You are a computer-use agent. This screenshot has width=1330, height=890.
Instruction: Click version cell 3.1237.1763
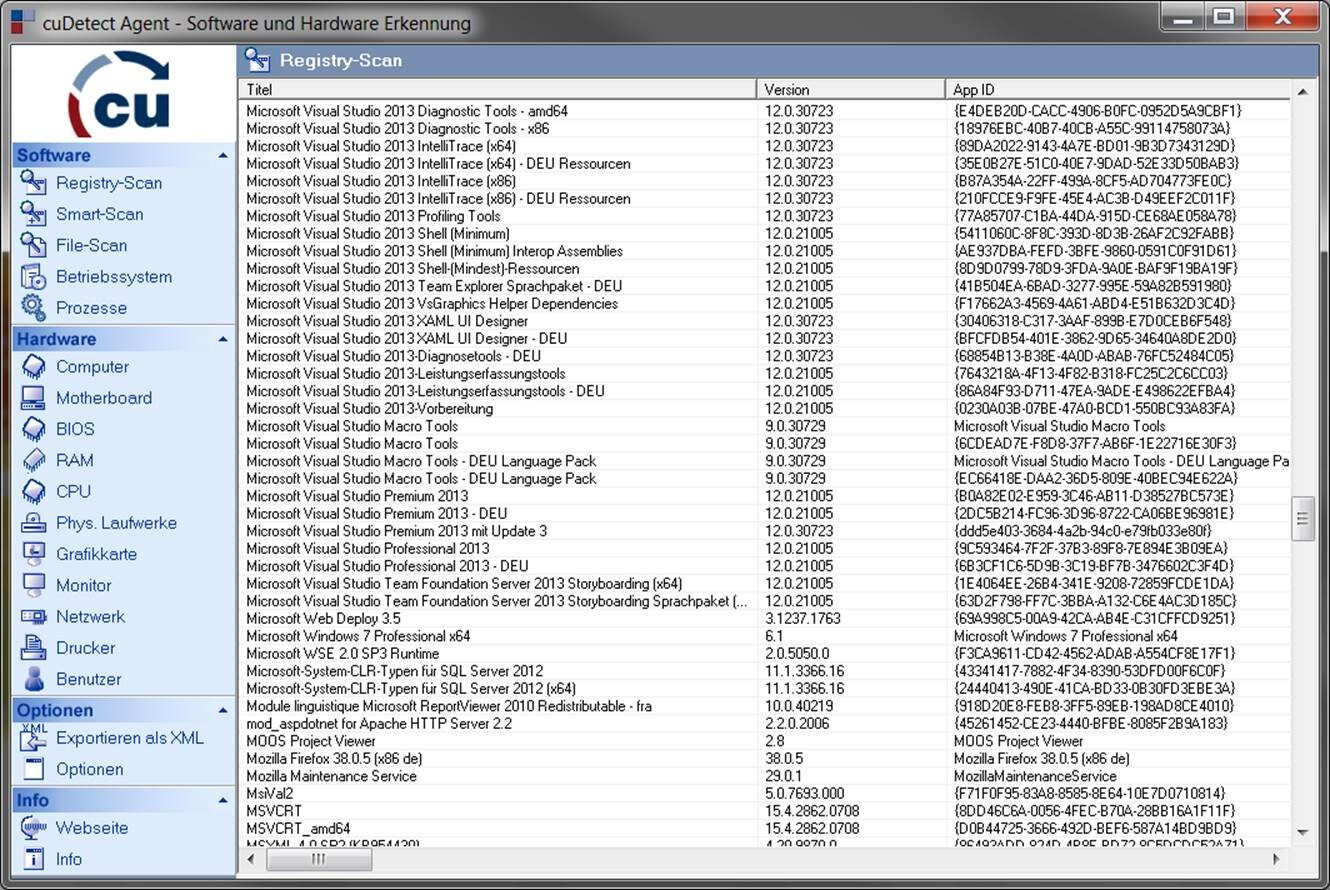(x=803, y=619)
